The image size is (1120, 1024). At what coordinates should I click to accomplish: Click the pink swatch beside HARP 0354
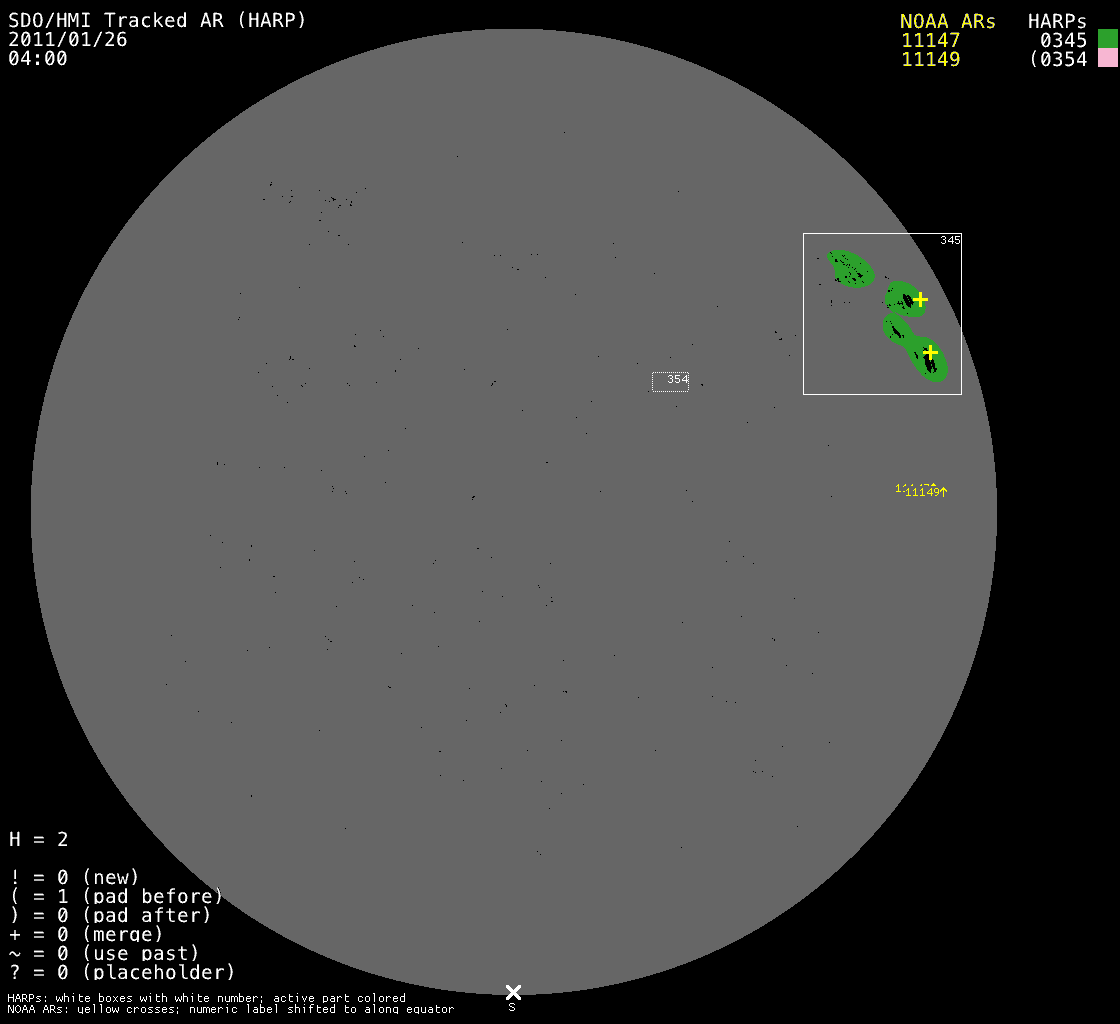(1107, 58)
